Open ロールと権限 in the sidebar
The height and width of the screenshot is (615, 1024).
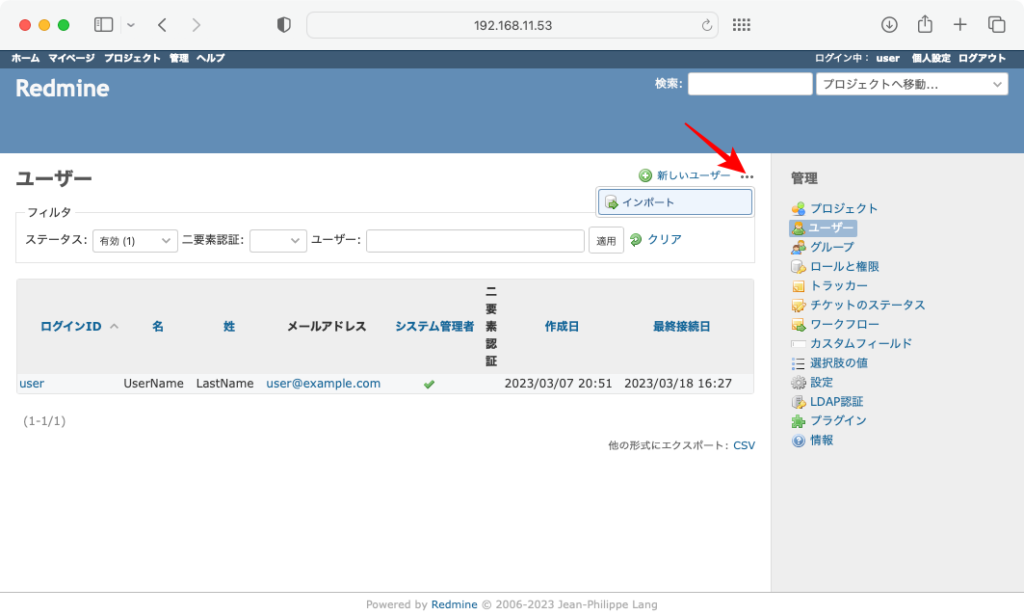point(844,266)
